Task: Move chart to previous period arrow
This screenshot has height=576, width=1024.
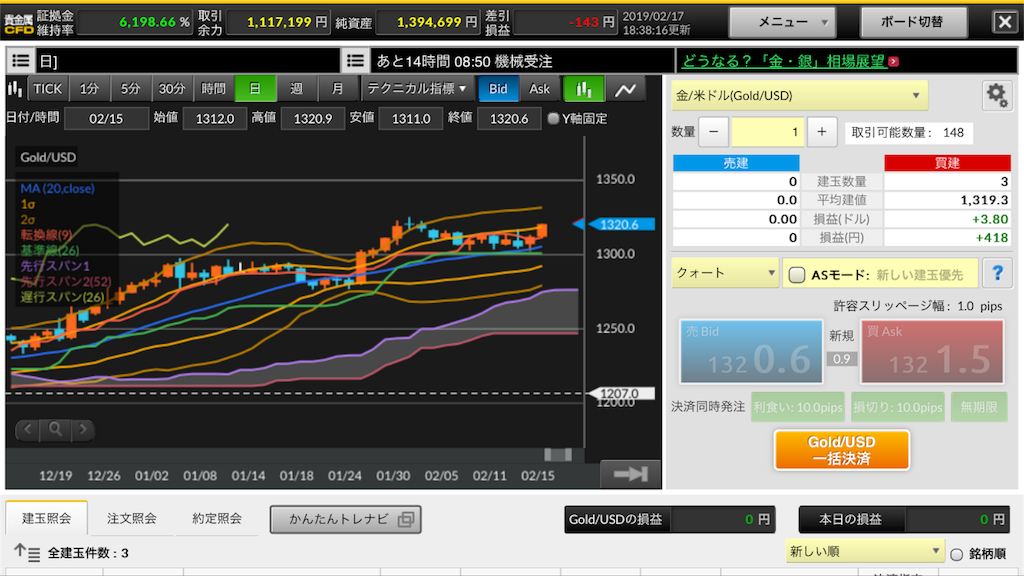Action: 27,429
